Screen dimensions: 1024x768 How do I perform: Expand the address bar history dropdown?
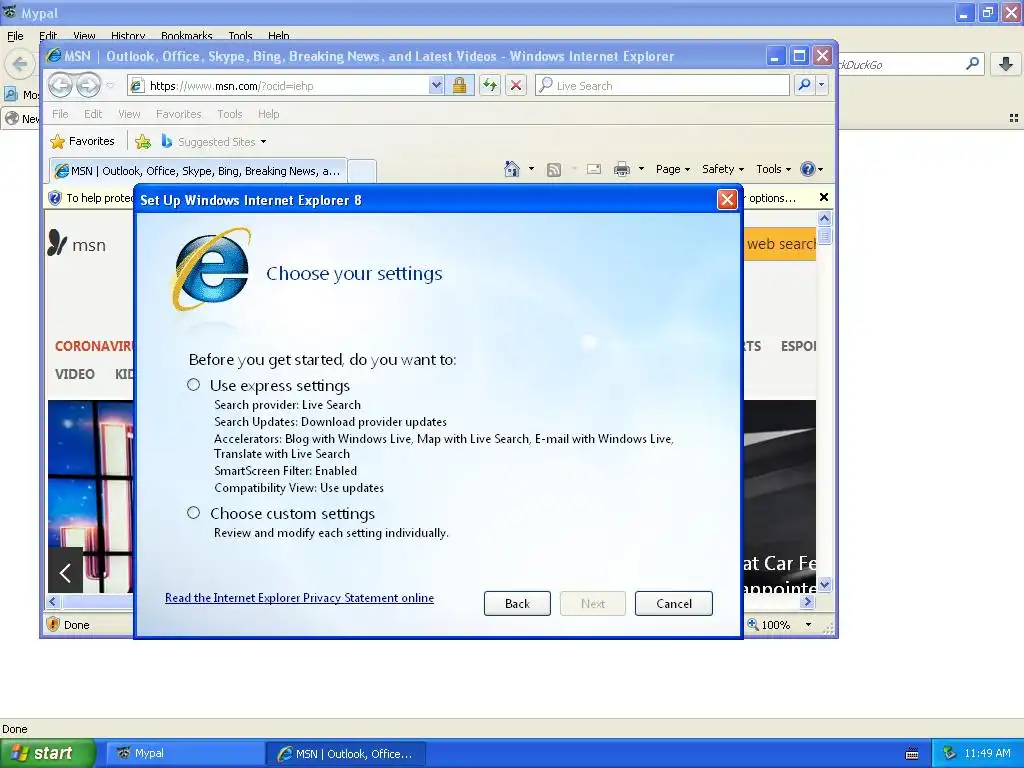436,86
